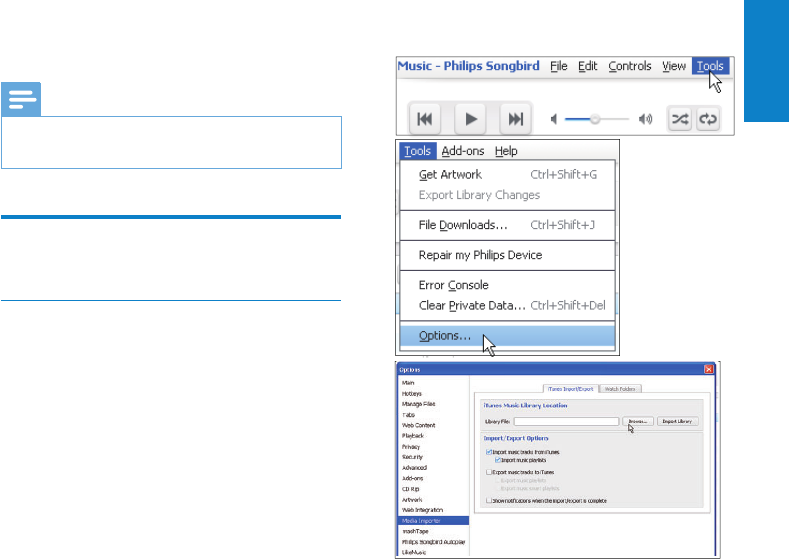The width and height of the screenshot is (789, 559).
Task: Open the File menu
Action: [x=559, y=66]
